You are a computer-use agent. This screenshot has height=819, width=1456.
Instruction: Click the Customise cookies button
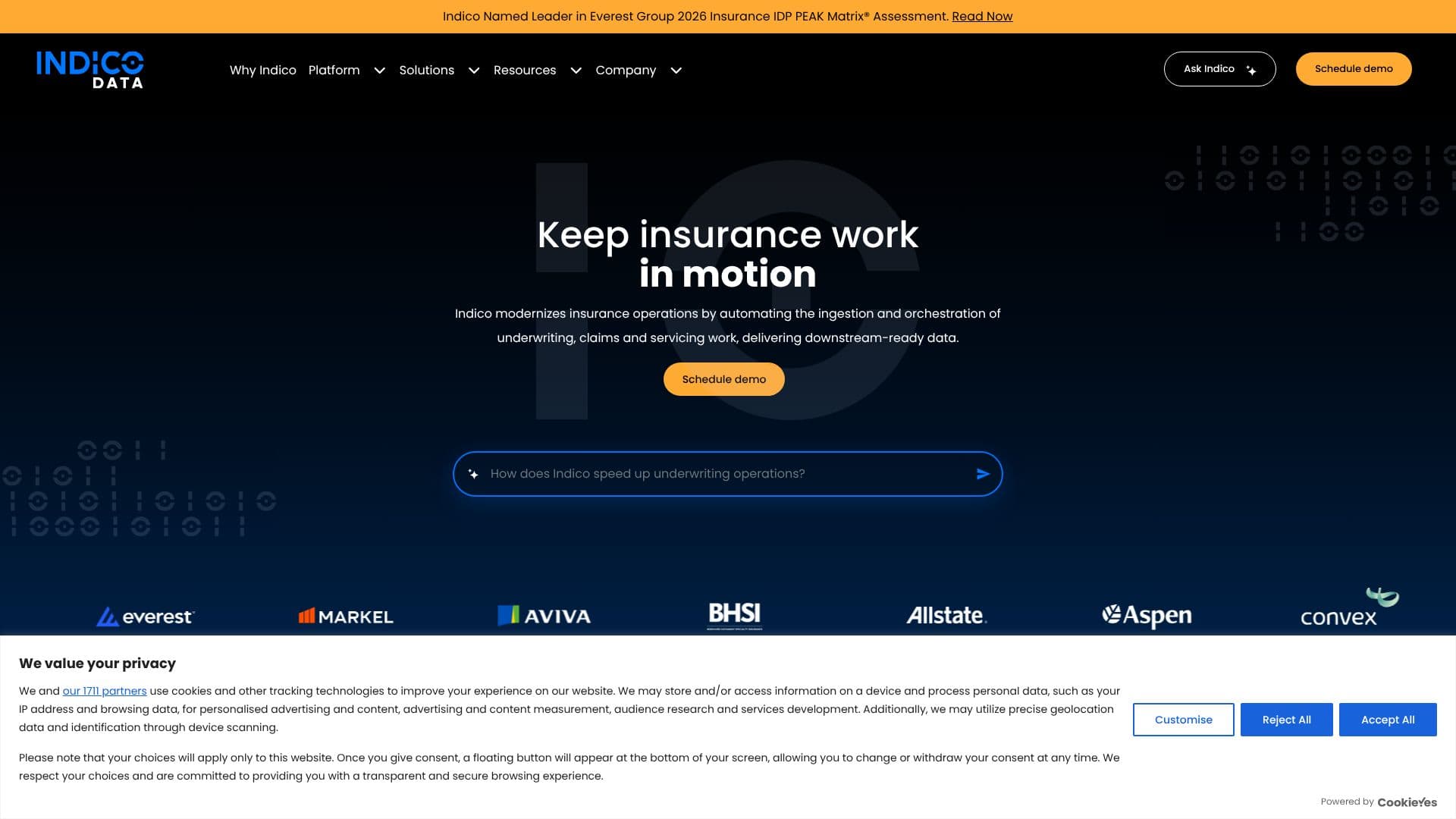coord(1183,720)
